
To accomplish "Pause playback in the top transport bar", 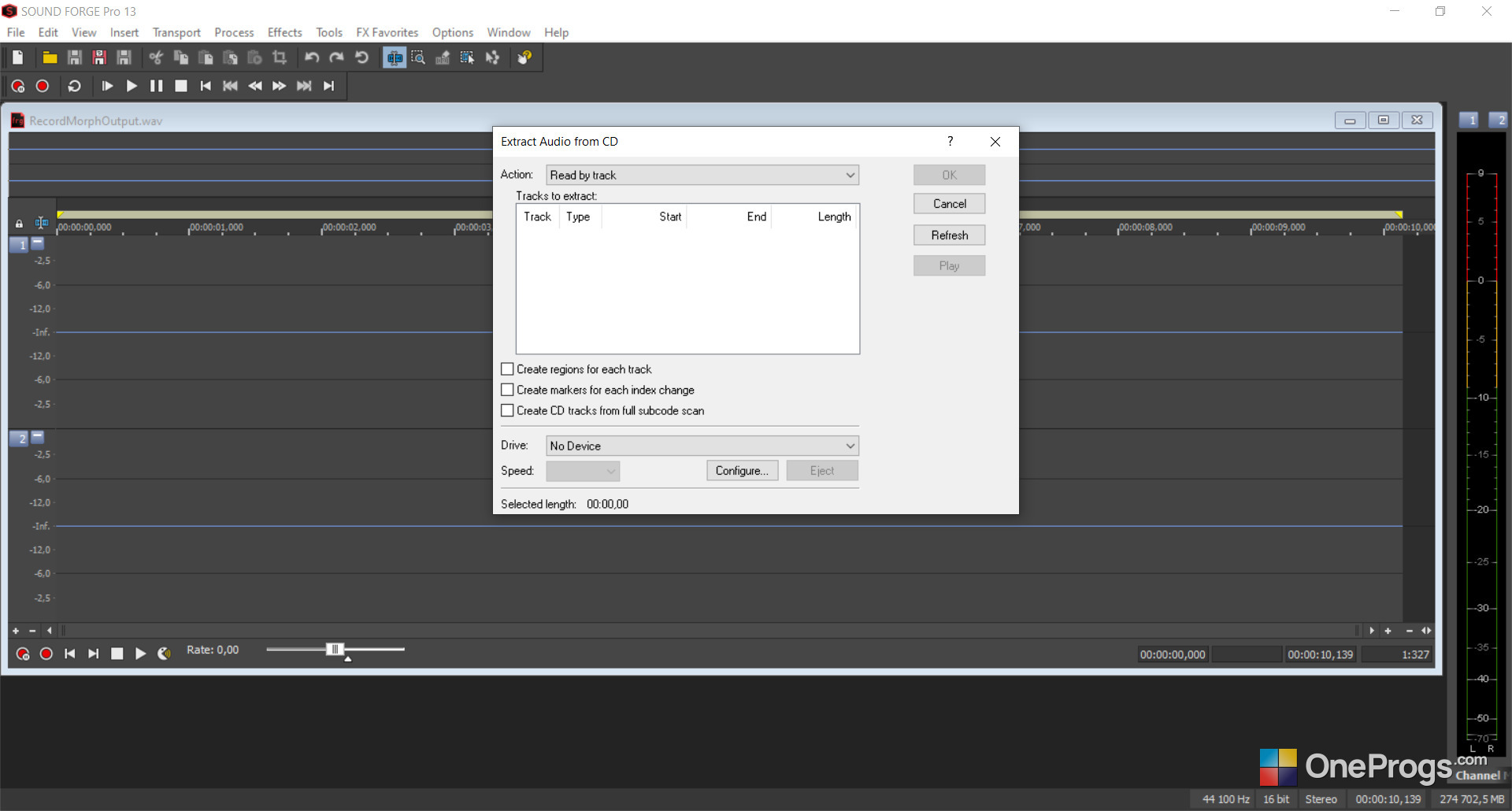I will [157, 86].
